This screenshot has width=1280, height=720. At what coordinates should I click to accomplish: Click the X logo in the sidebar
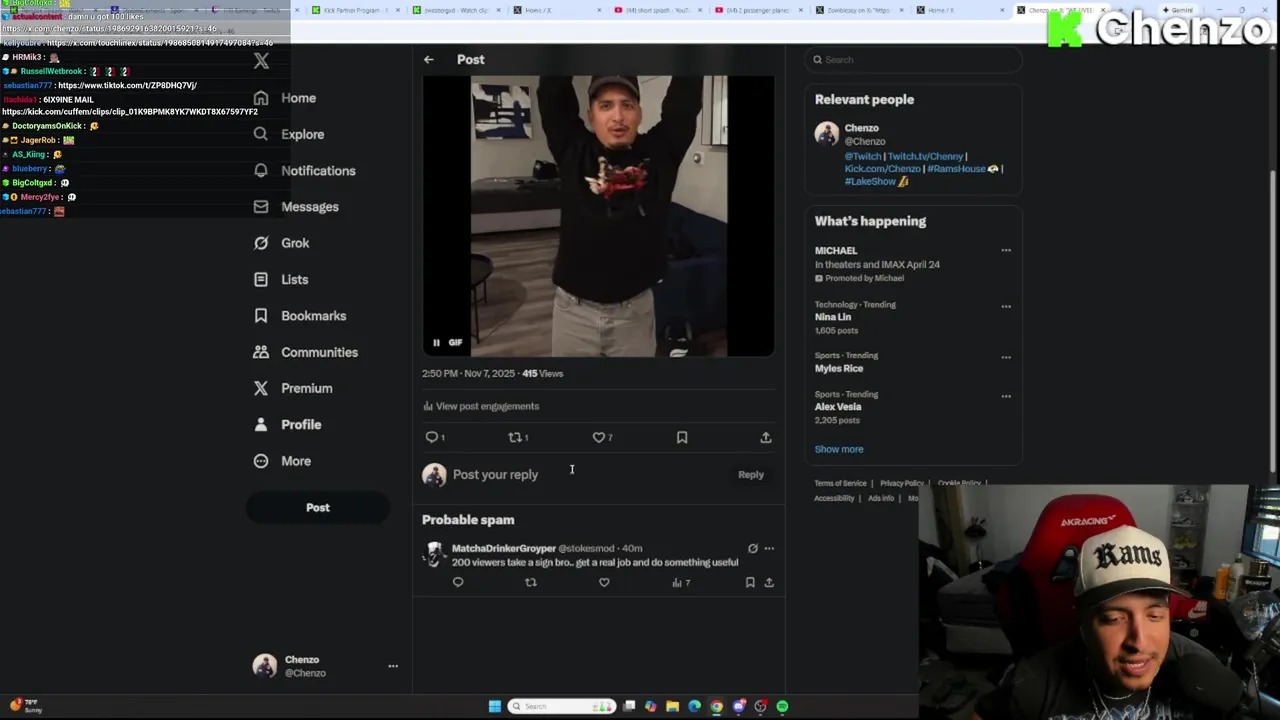(261, 61)
